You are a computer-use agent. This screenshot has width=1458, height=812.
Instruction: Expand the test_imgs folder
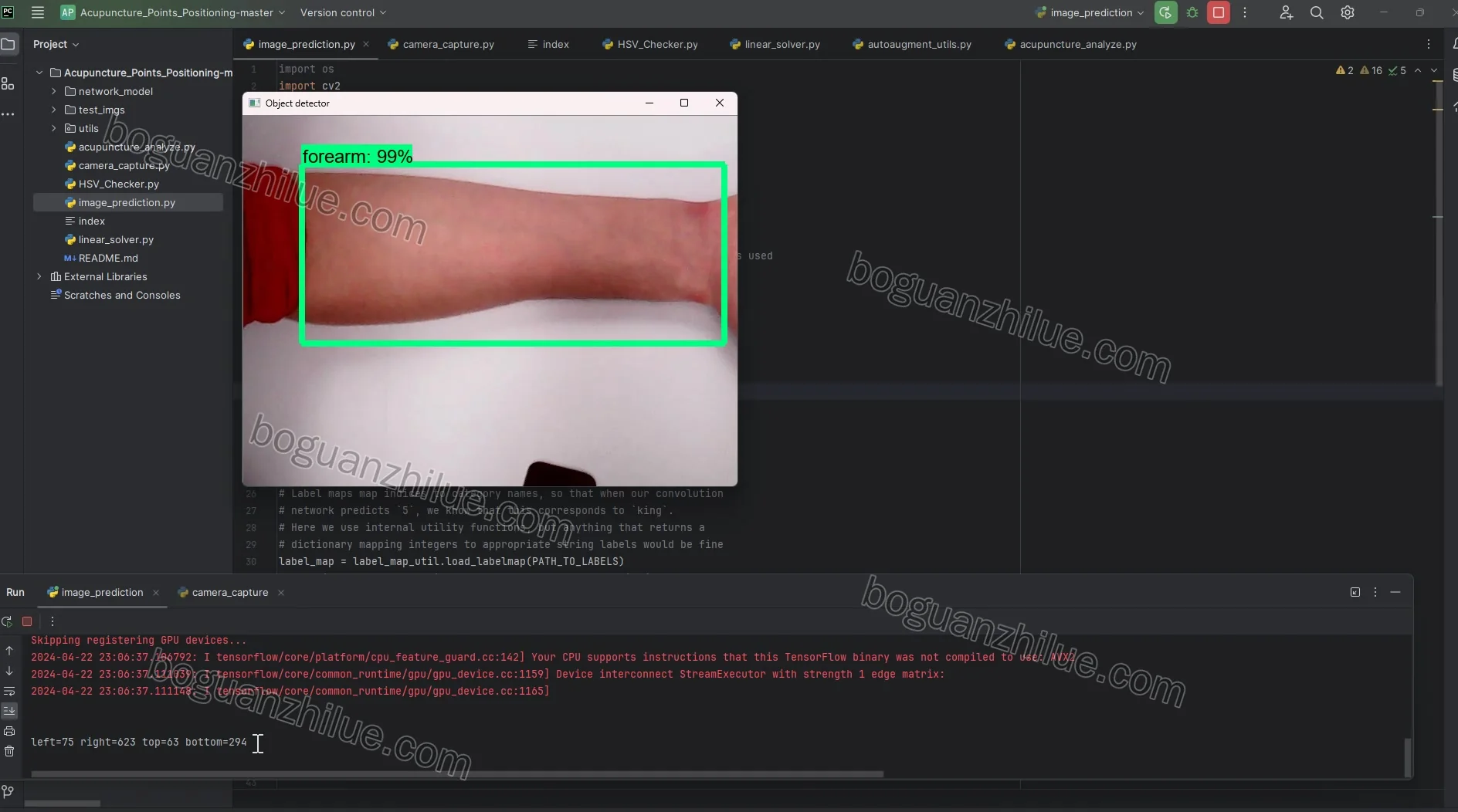tap(54, 110)
